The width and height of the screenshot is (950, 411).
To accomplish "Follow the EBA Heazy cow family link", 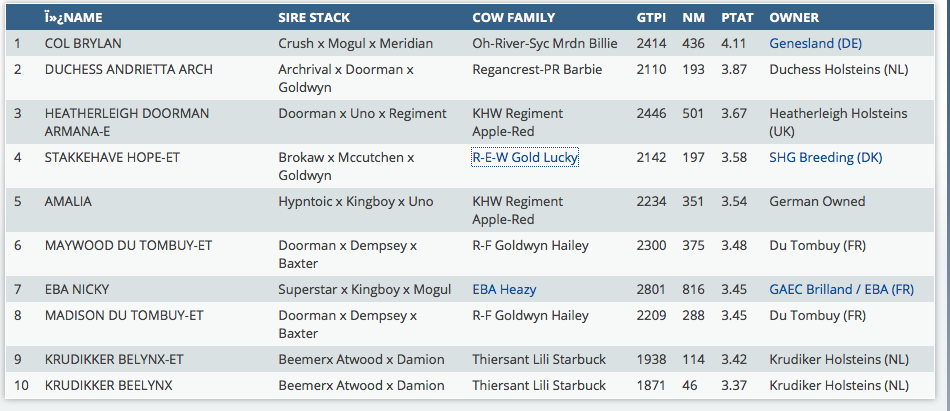I will click(x=504, y=289).
